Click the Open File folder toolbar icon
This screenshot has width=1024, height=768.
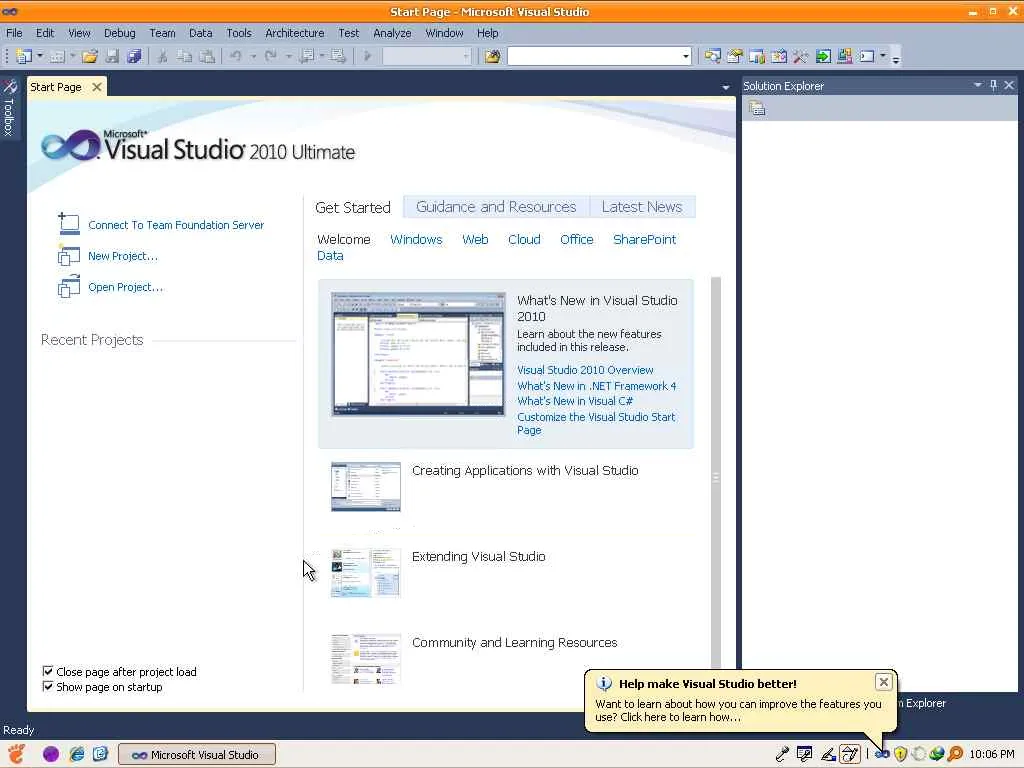[89, 57]
